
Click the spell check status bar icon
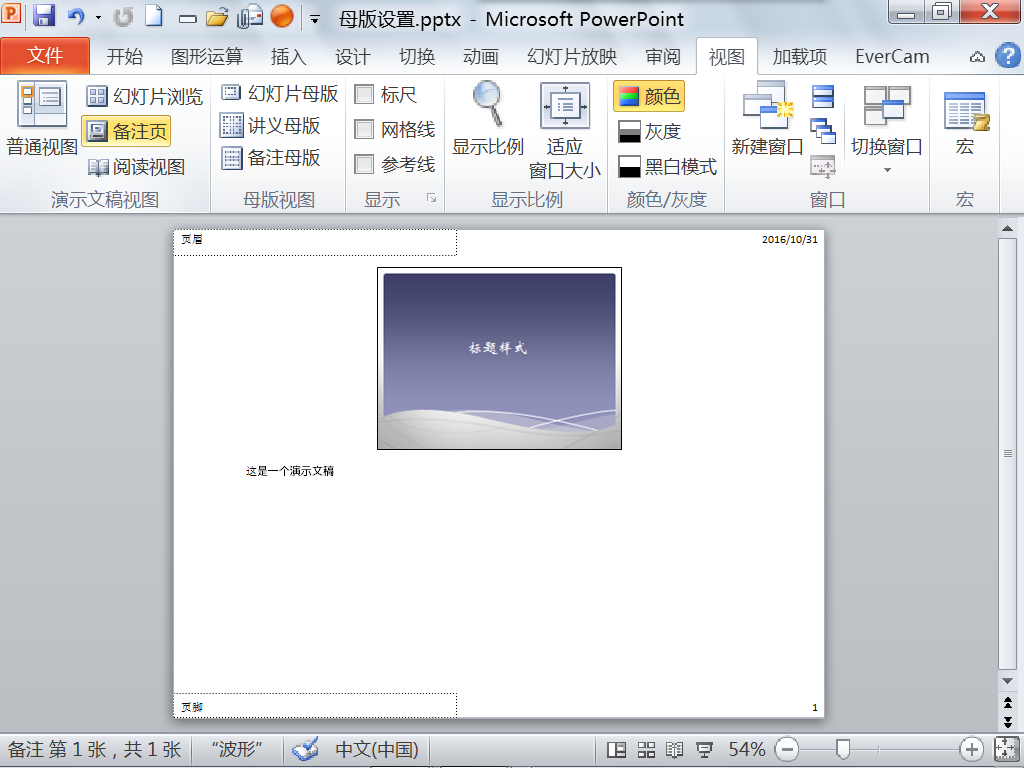(x=305, y=749)
